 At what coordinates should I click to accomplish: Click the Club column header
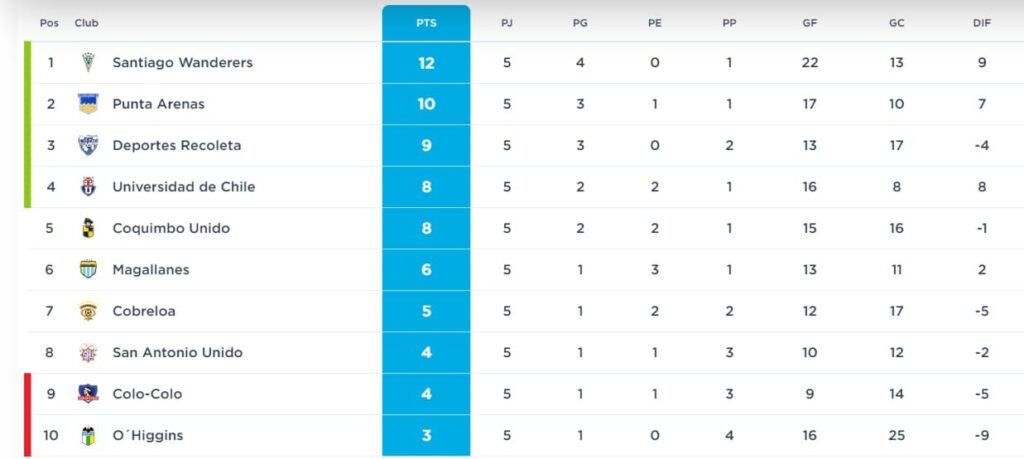(x=86, y=23)
